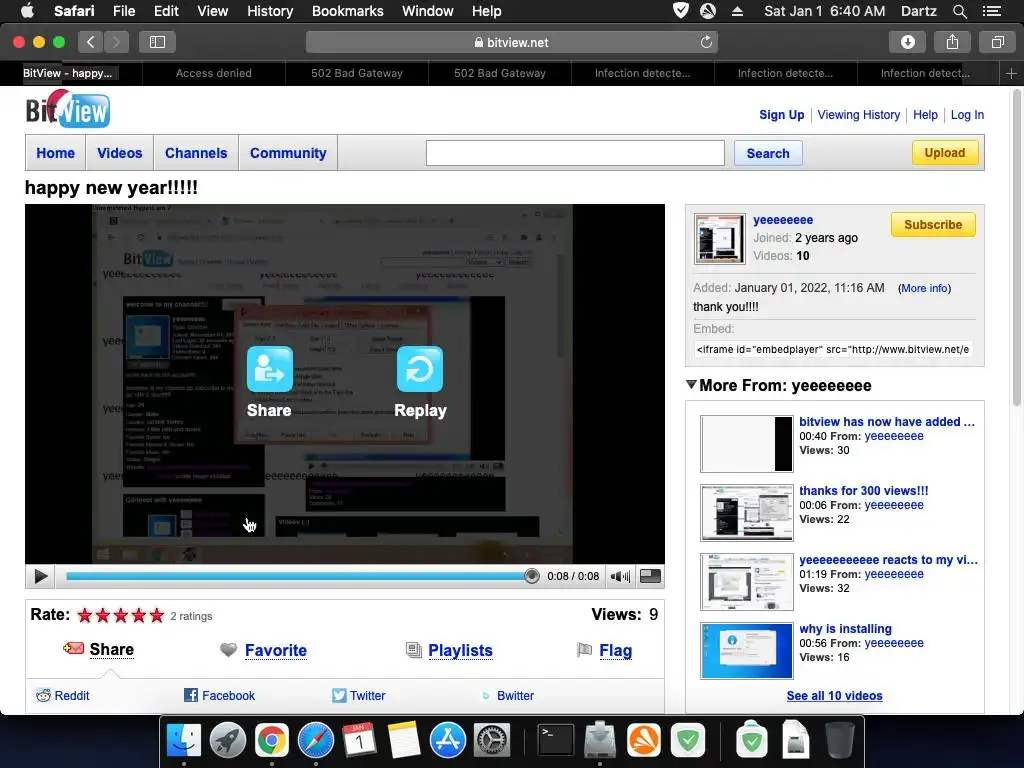The width and height of the screenshot is (1024, 768).
Task: Open Google Chrome from the Dock
Action: tap(272, 740)
